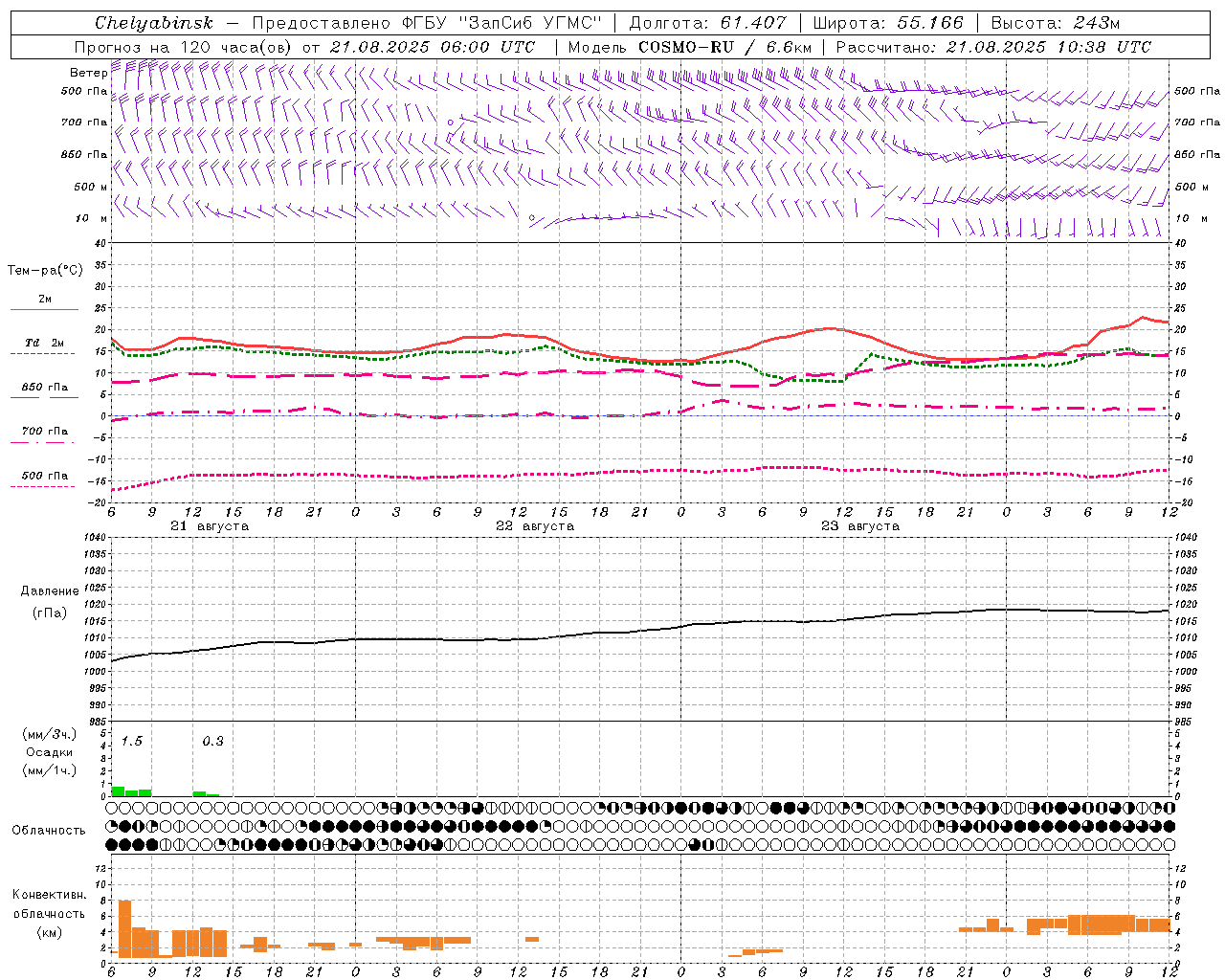Click the Тем-ра(°C) panel label
Image resolution: width=1225 pixels, height=980 pixels.
click(45, 271)
